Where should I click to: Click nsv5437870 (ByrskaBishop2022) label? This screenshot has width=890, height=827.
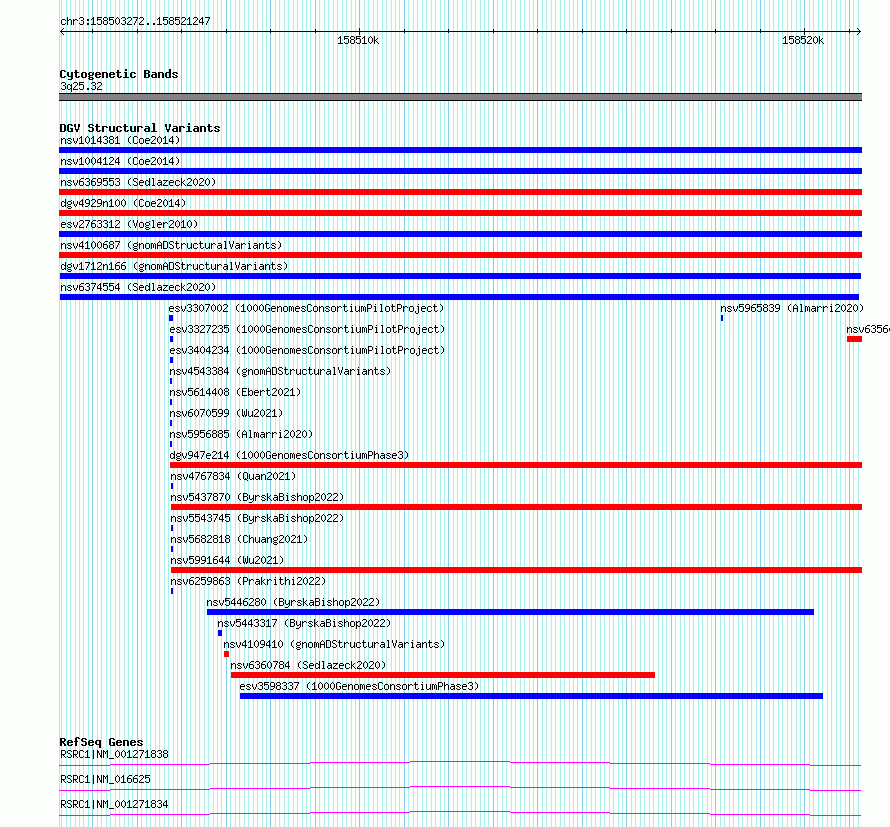pos(257,497)
